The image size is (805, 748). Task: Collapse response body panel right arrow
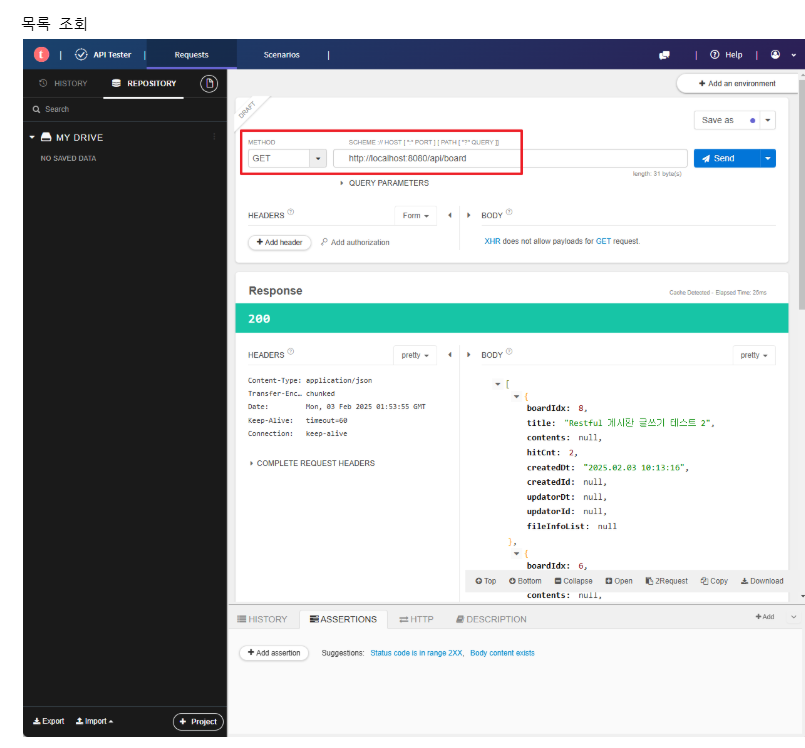click(468, 355)
